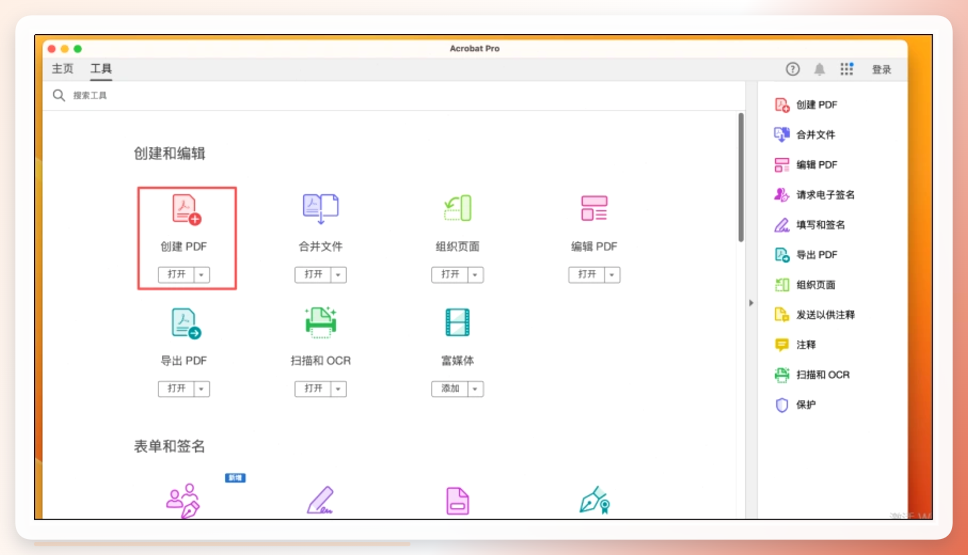Expand dropdown arrow beside 合并文件 打开 button
The image size is (968, 555).
point(338,275)
